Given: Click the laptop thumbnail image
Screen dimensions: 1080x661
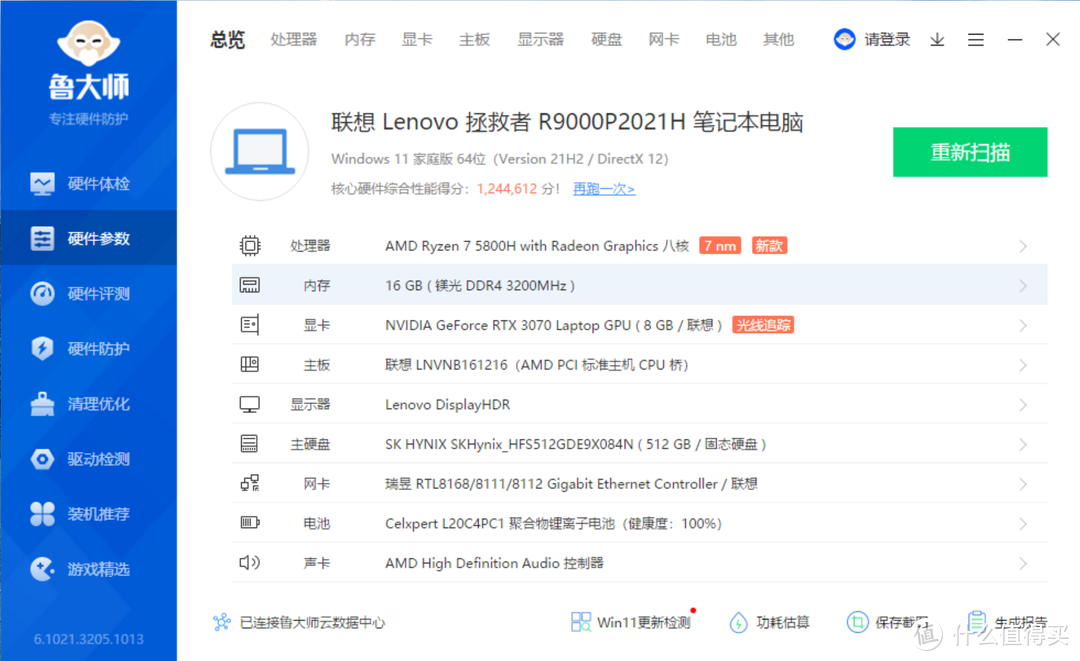Looking at the screenshot, I should pos(259,150).
